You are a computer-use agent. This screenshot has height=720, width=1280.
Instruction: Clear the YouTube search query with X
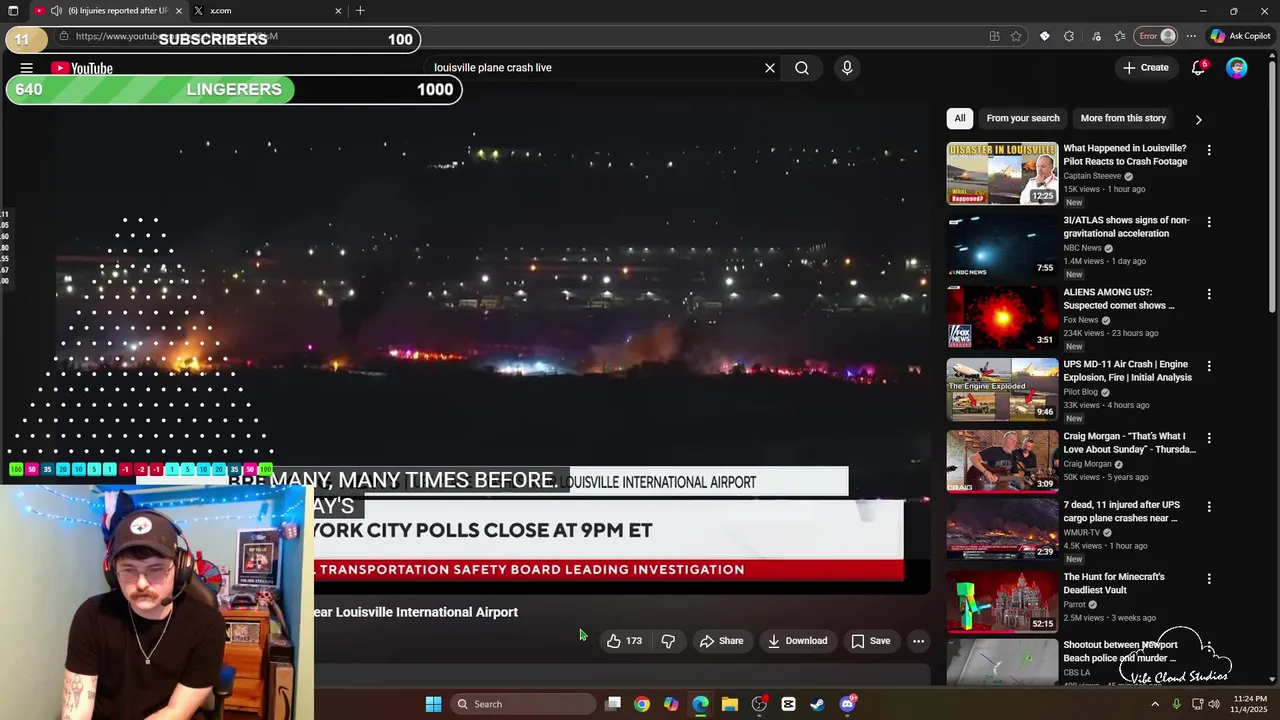tap(770, 68)
